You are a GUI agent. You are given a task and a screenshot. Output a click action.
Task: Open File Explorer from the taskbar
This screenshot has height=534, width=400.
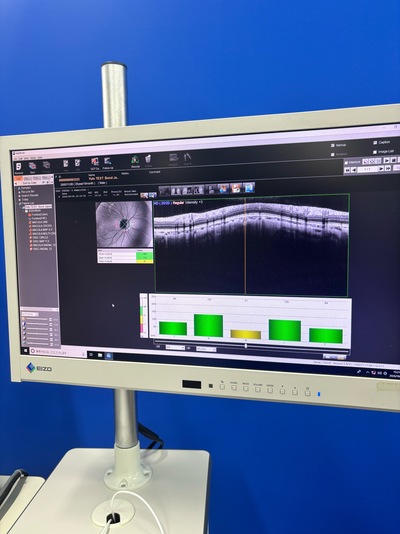coord(100,355)
